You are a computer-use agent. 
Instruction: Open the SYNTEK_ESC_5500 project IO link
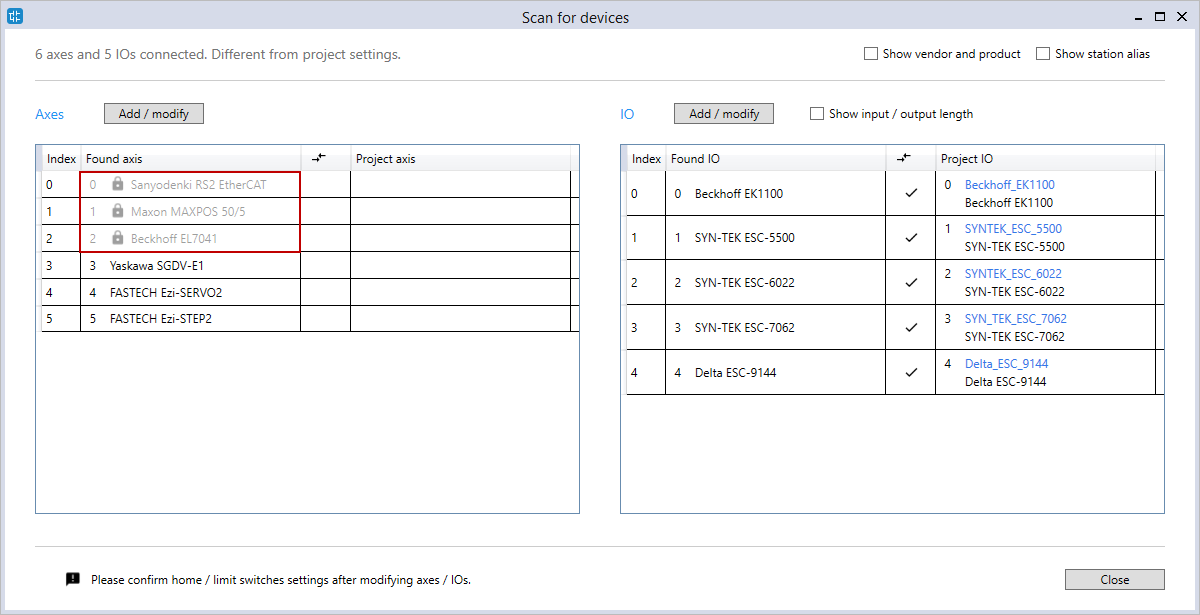tap(1013, 229)
